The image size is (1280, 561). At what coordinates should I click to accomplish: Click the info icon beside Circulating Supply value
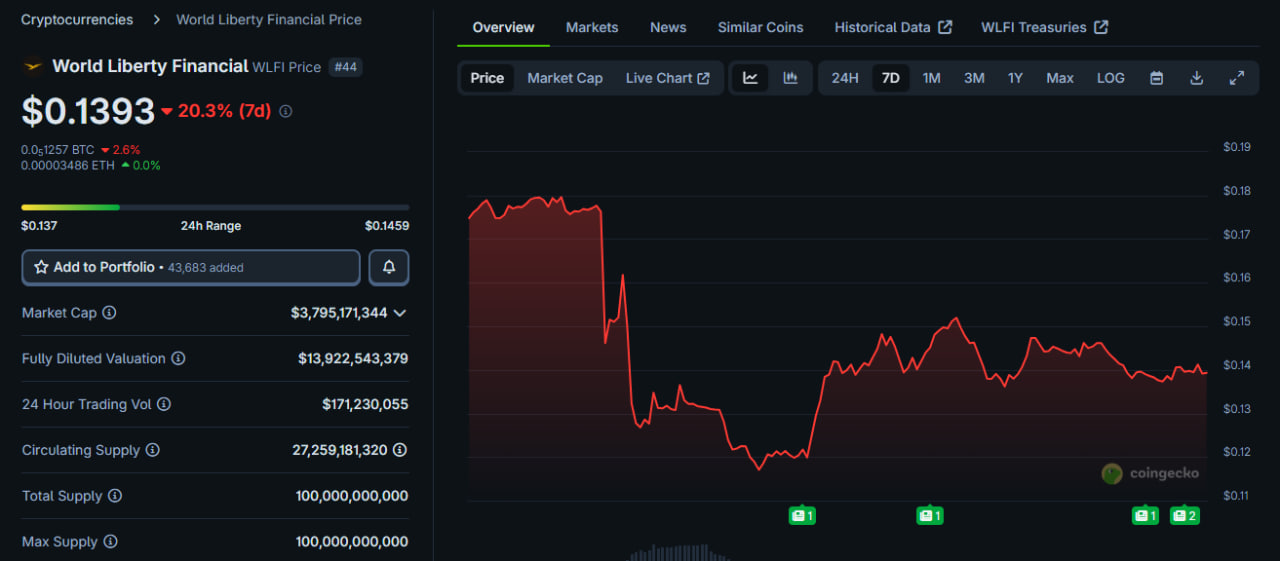(400, 450)
